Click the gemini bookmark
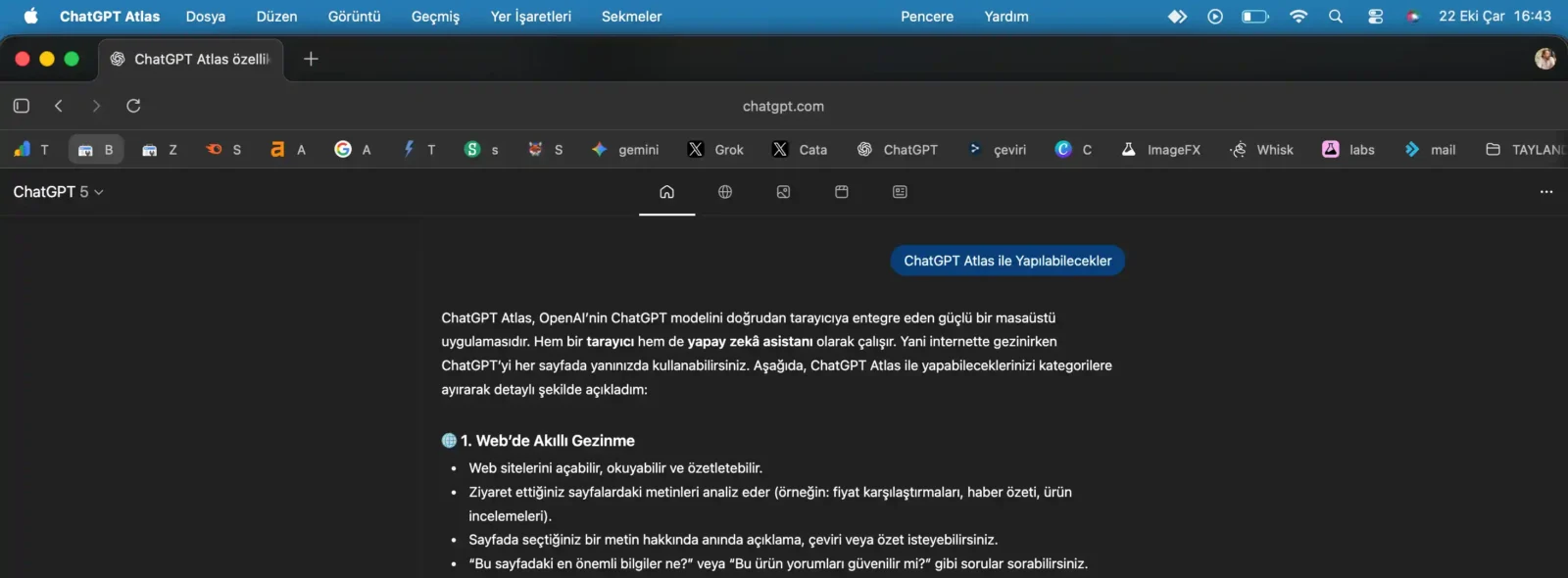The width and height of the screenshot is (1568, 578). coord(625,150)
